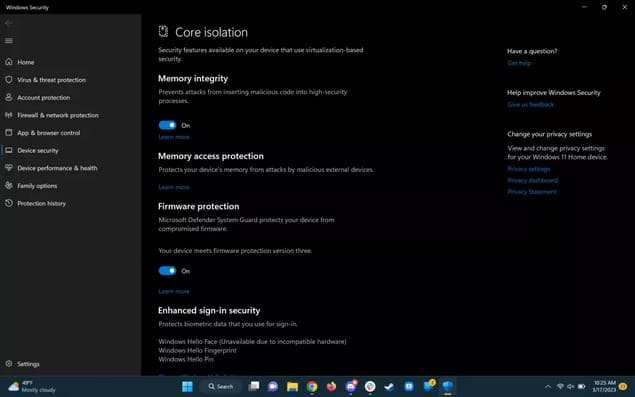This screenshot has height=397, width=635.
Task: Click the Family options people icon
Action: (x=9, y=186)
